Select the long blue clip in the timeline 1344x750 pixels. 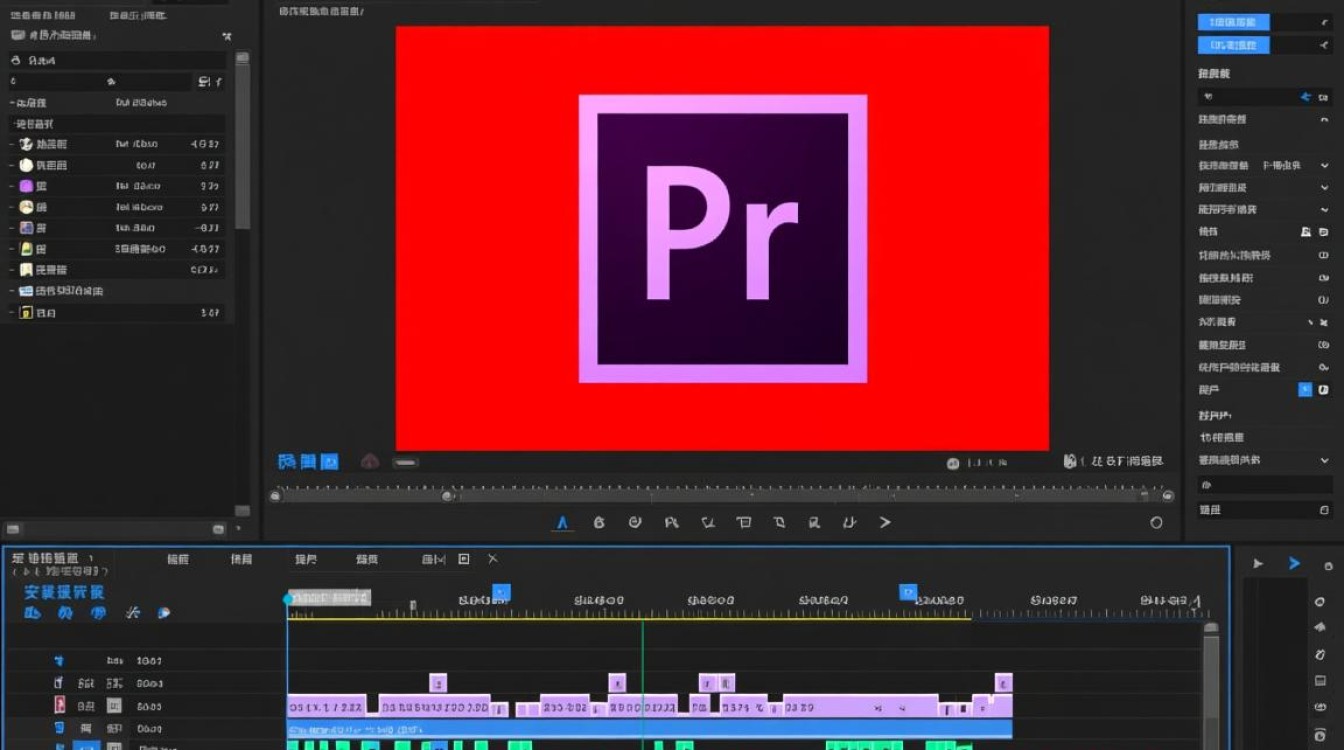[649, 729]
